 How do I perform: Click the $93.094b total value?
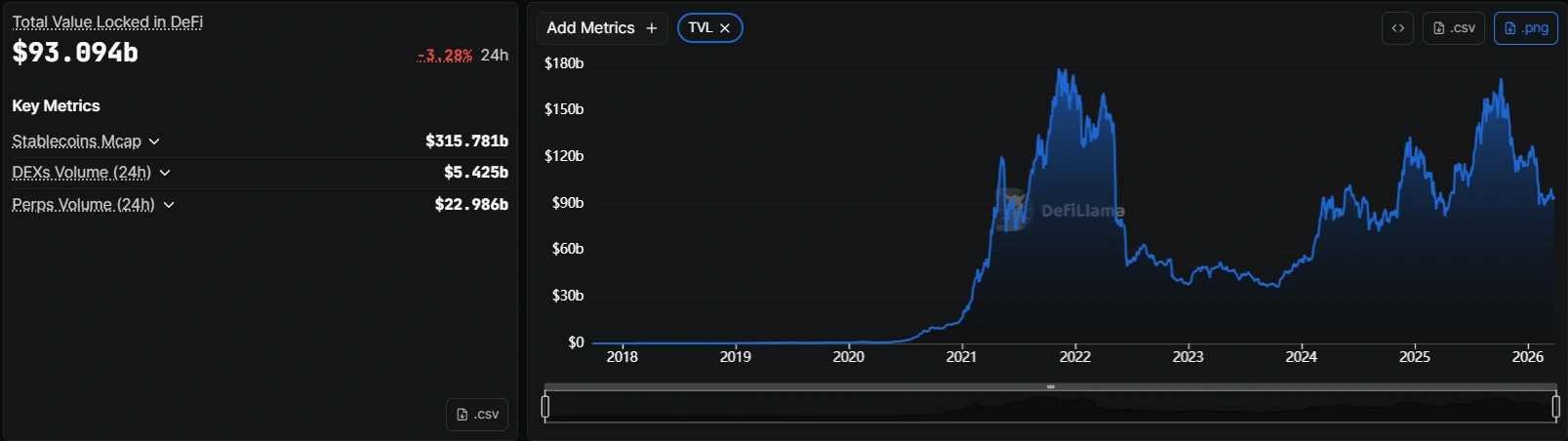[x=75, y=53]
